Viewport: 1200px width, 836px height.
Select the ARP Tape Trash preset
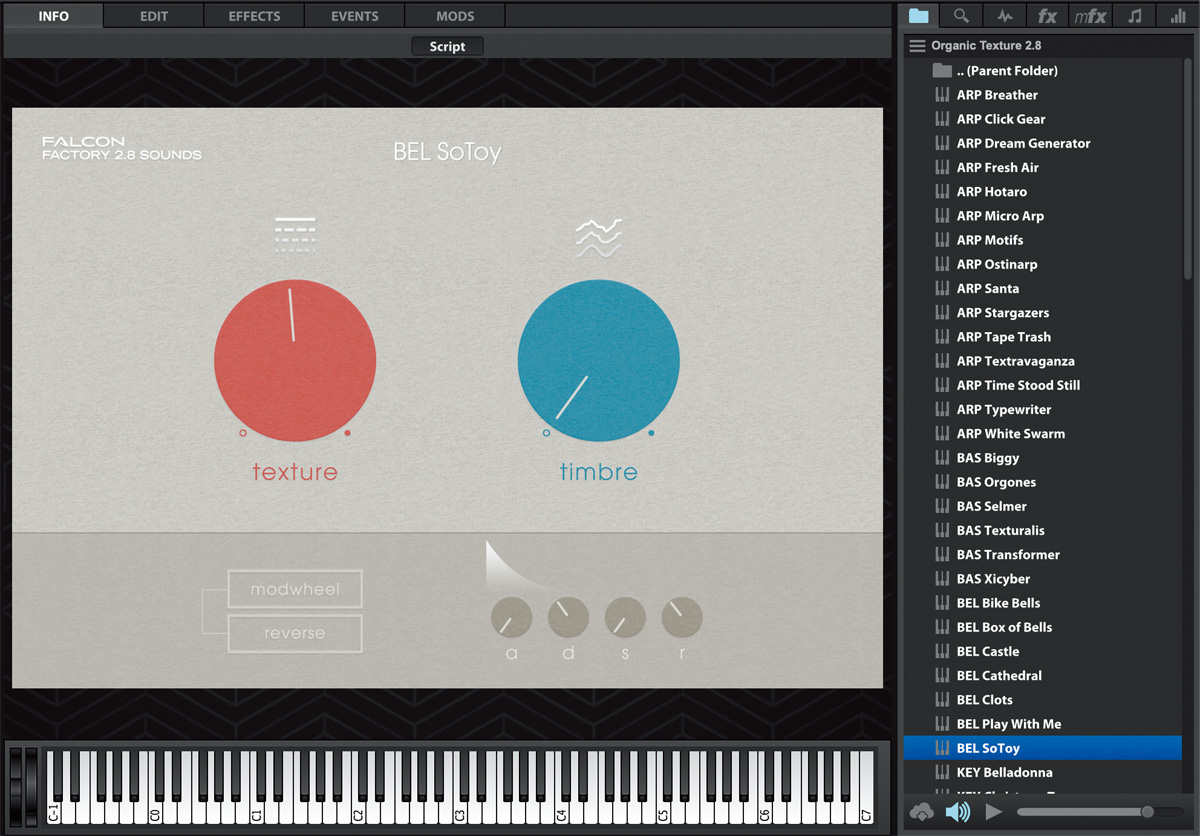point(1043,337)
